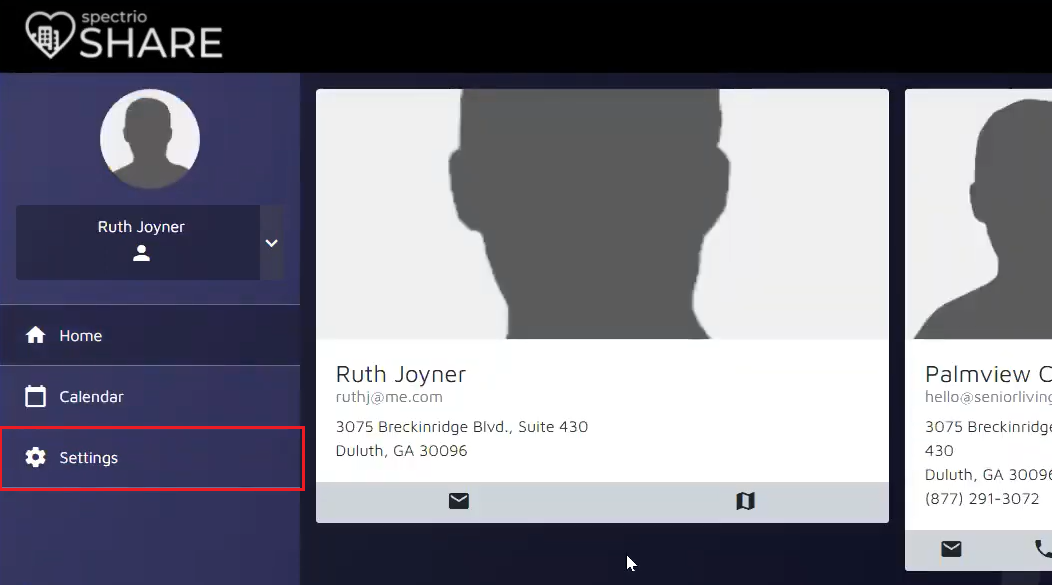Open the Calendar menu item
This screenshot has width=1052, height=585.
point(91,397)
